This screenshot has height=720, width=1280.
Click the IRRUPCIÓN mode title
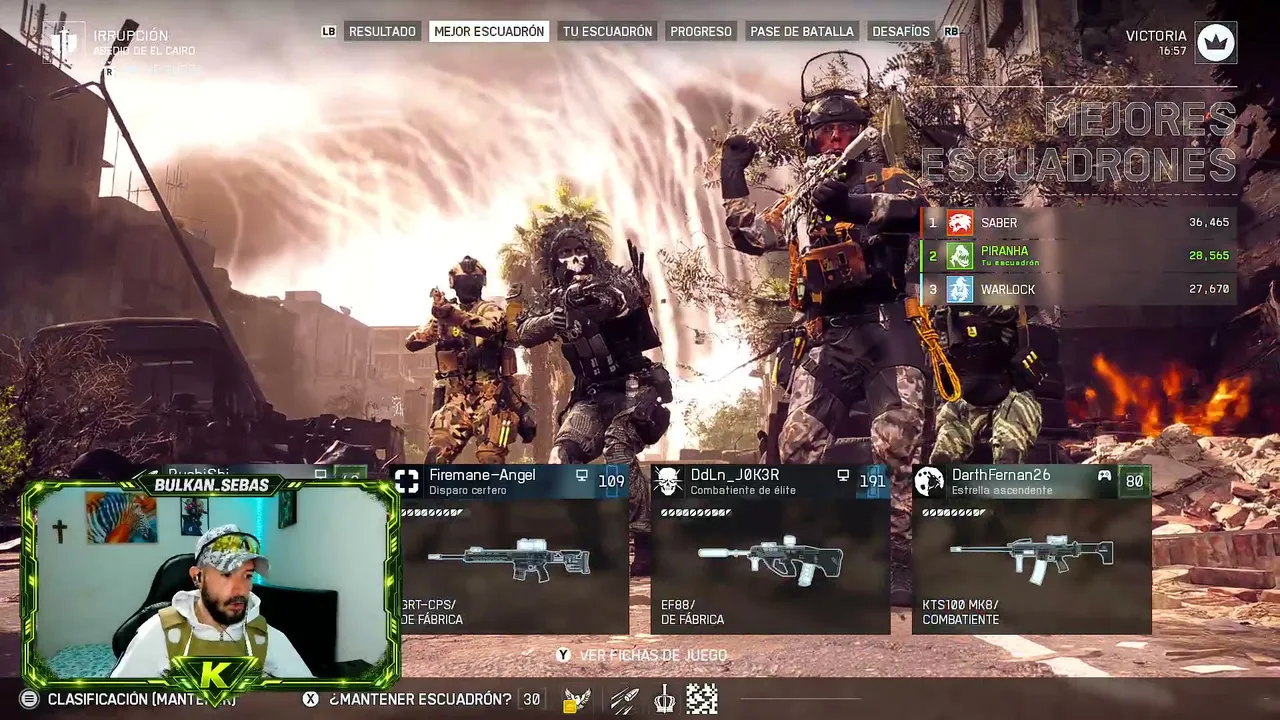[x=131, y=36]
